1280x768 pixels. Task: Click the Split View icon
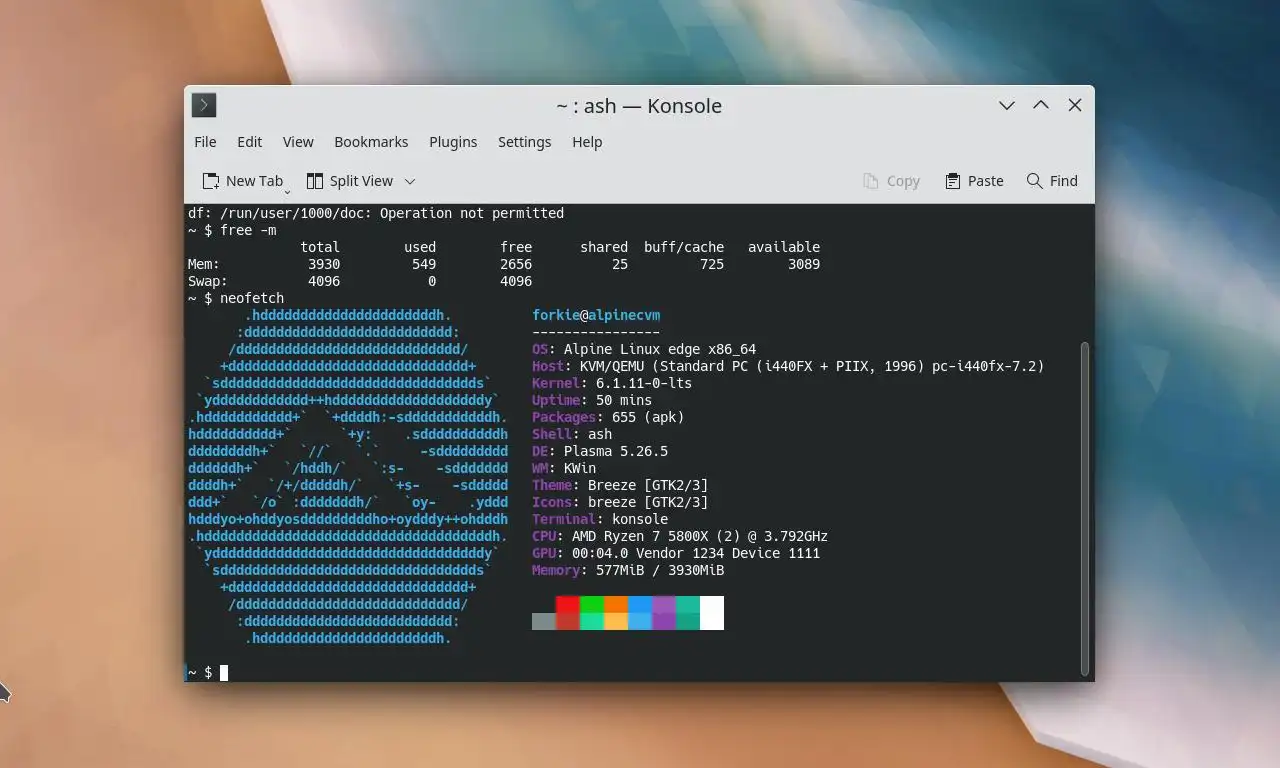(x=315, y=181)
